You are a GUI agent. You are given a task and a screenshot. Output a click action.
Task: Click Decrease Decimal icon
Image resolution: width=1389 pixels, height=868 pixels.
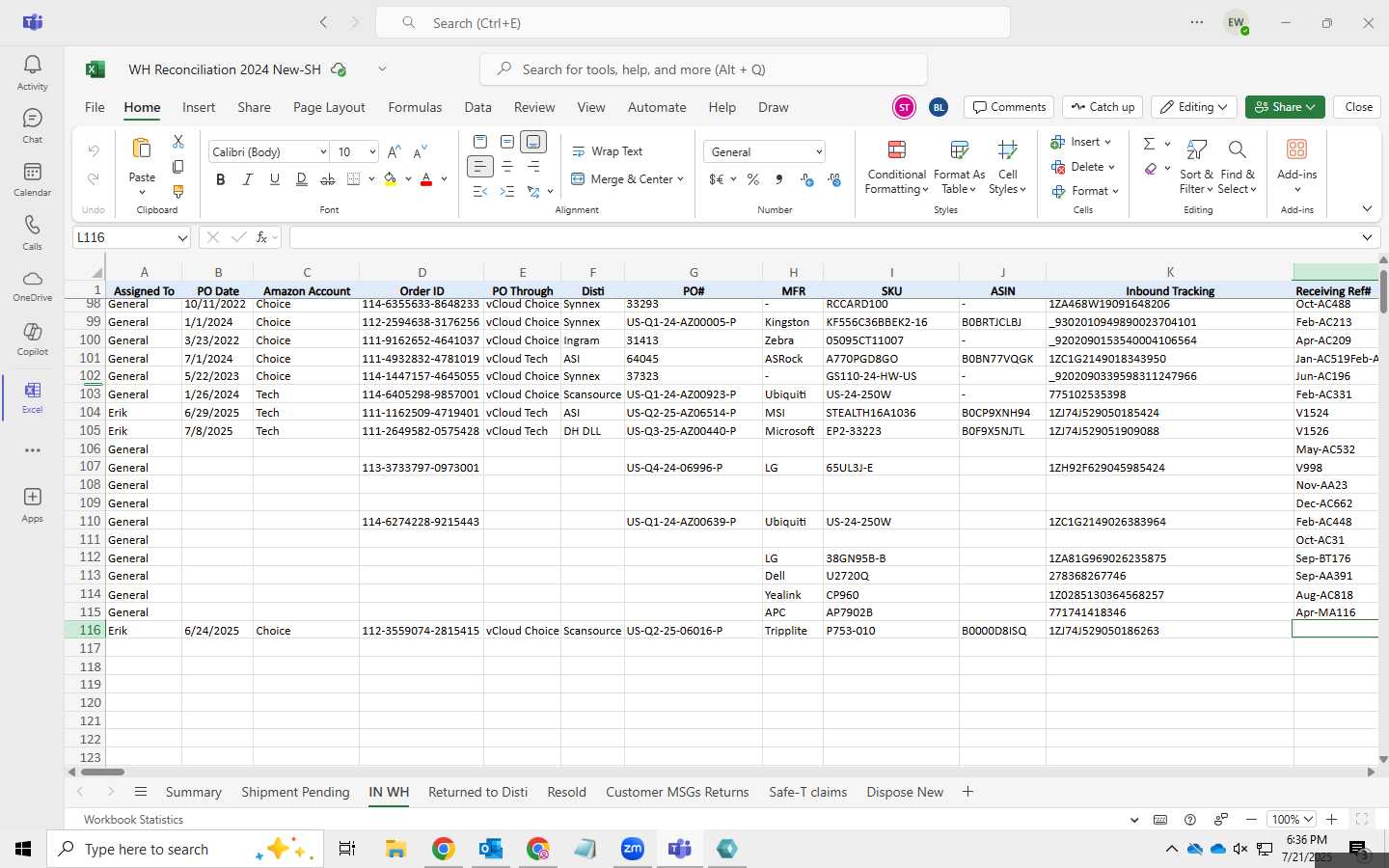pos(834,179)
